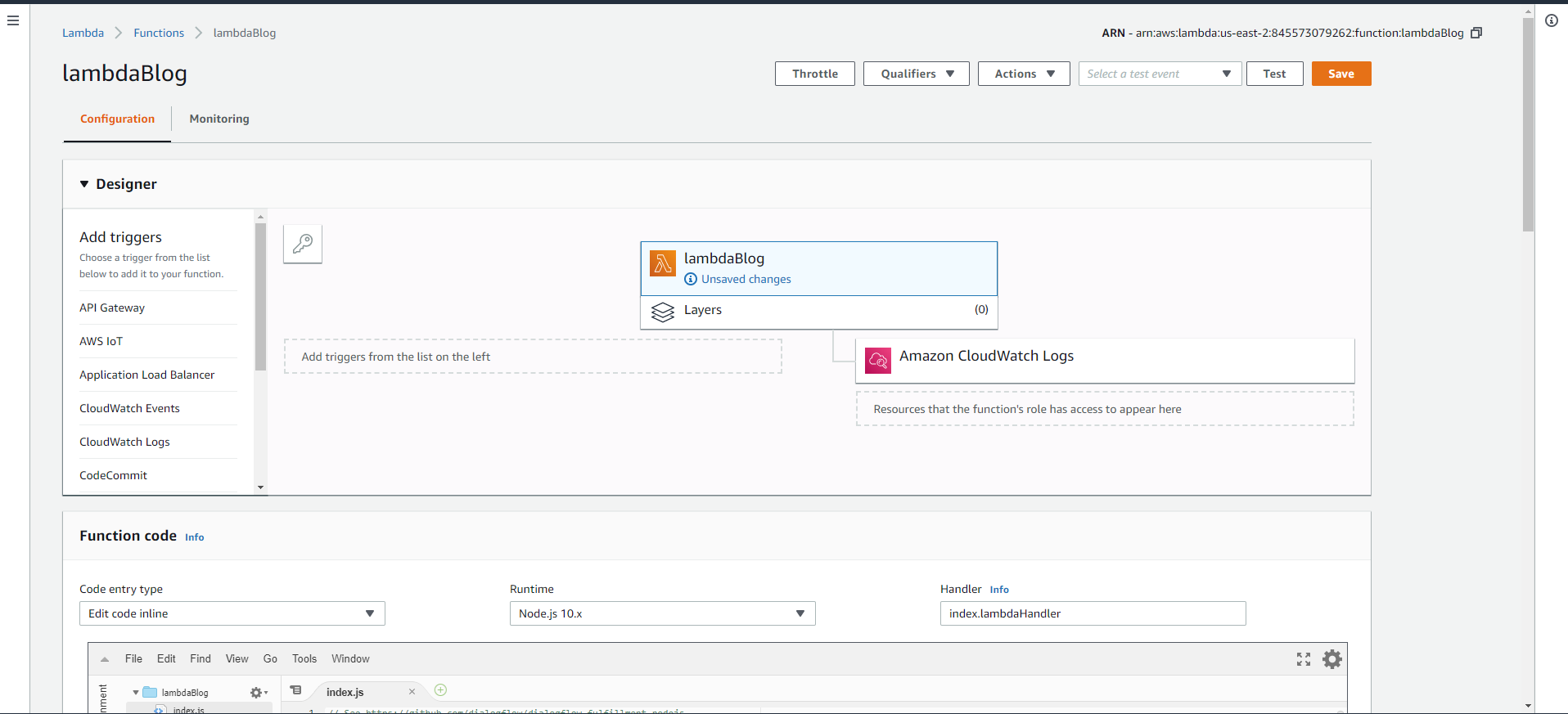The height and width of the screenshot is (714, 1568).
Task: Open the Code entry type dropdown
Action: point(232,613)
